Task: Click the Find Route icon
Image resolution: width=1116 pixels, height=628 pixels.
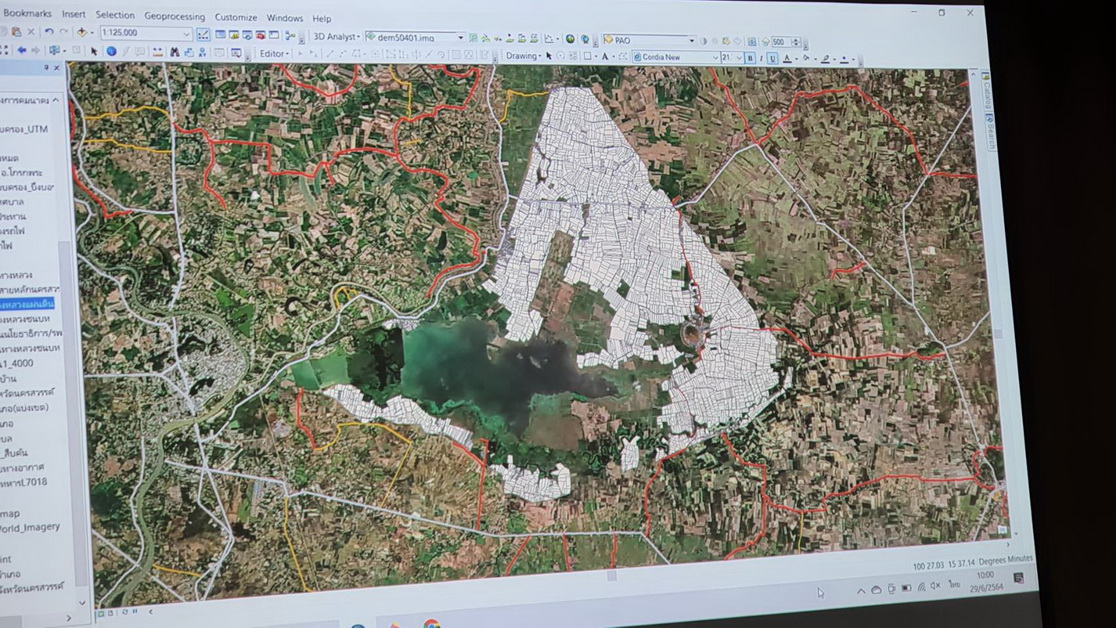Action: coord(189,52)
